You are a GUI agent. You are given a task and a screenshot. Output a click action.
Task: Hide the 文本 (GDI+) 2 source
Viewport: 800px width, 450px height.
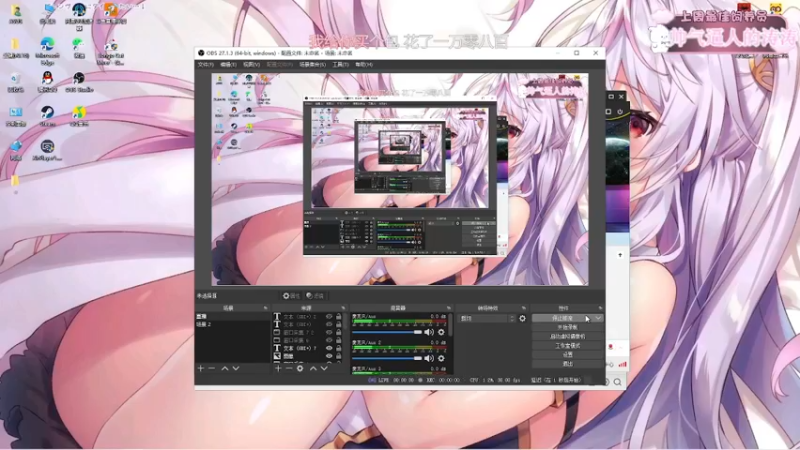tap(329, 317)
